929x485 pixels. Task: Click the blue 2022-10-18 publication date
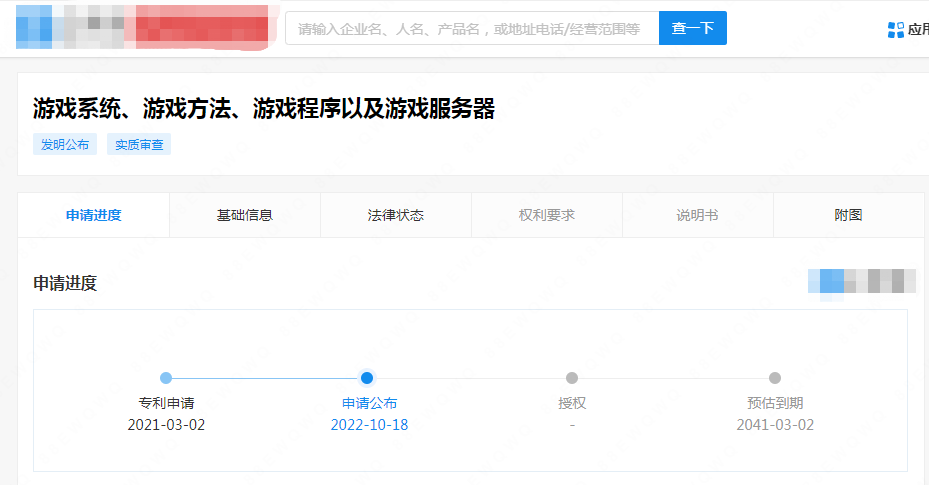point(369,425)
